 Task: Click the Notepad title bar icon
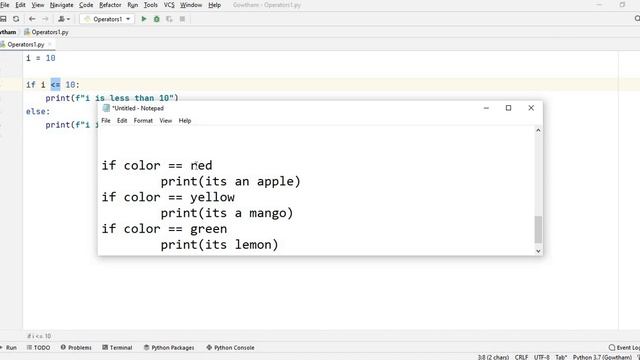click(x=106, y=108)
